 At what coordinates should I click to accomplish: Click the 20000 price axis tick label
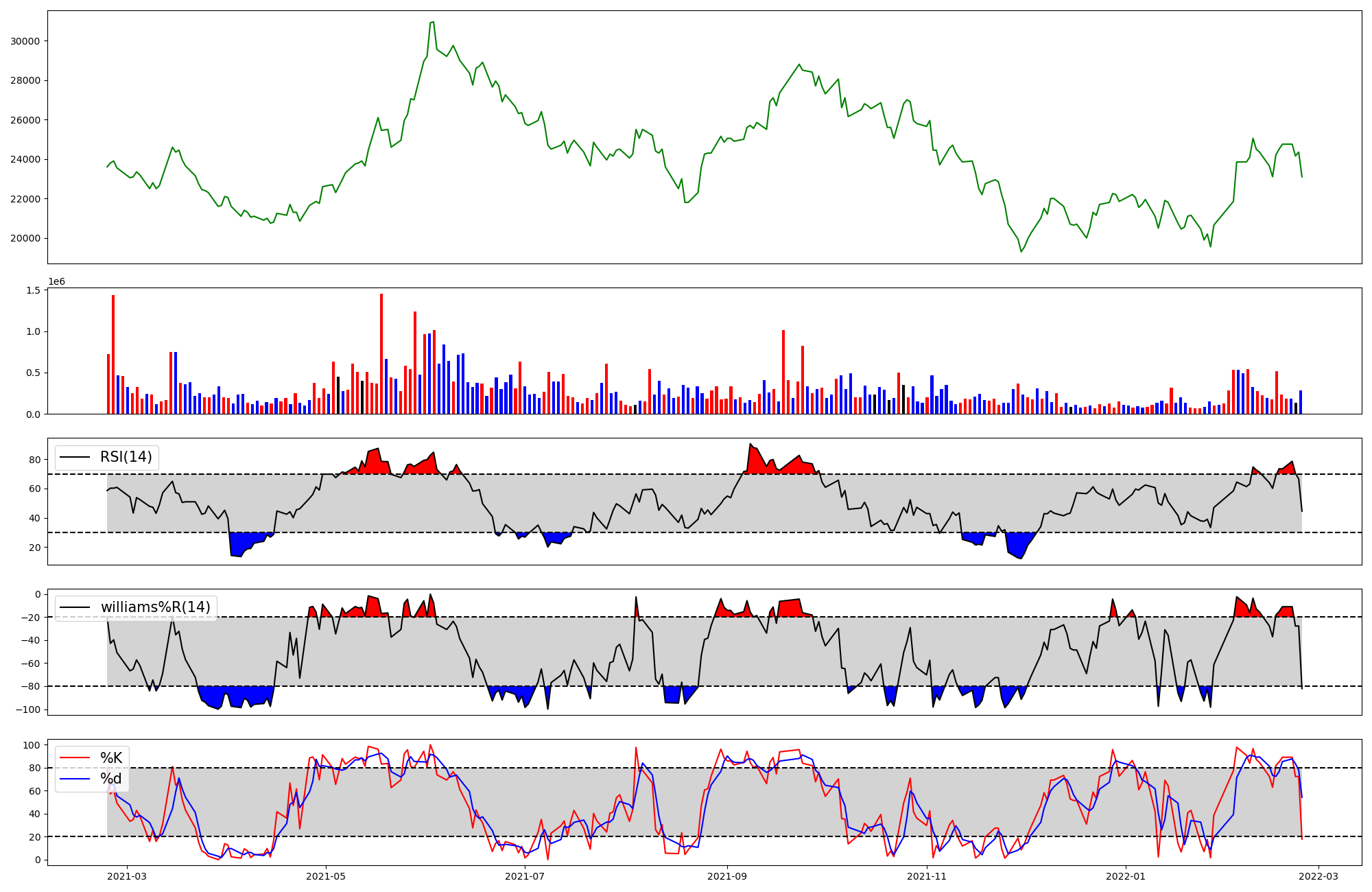(x=25, y=239)
